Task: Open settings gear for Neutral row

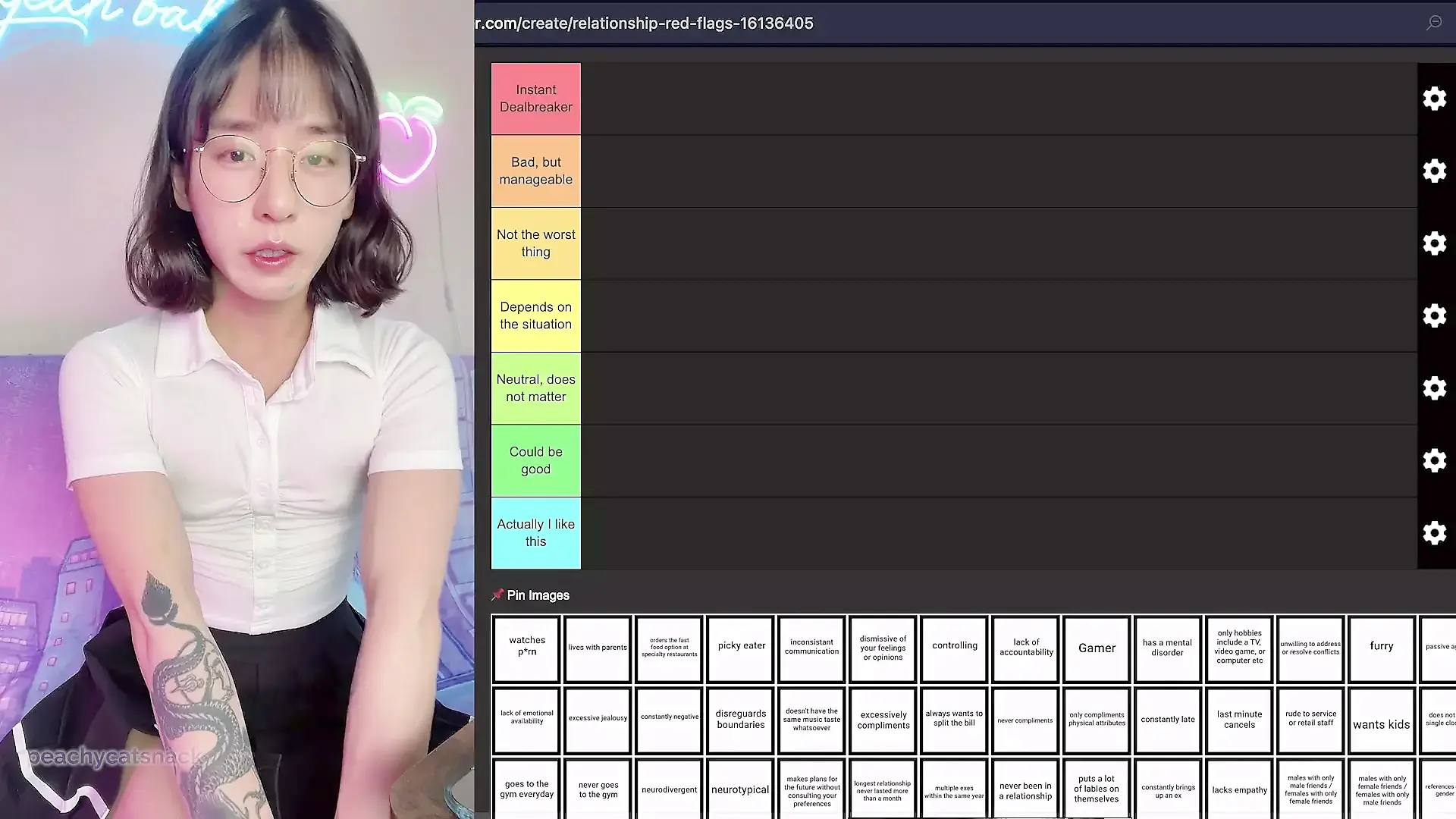Action: click(1434, 388)
